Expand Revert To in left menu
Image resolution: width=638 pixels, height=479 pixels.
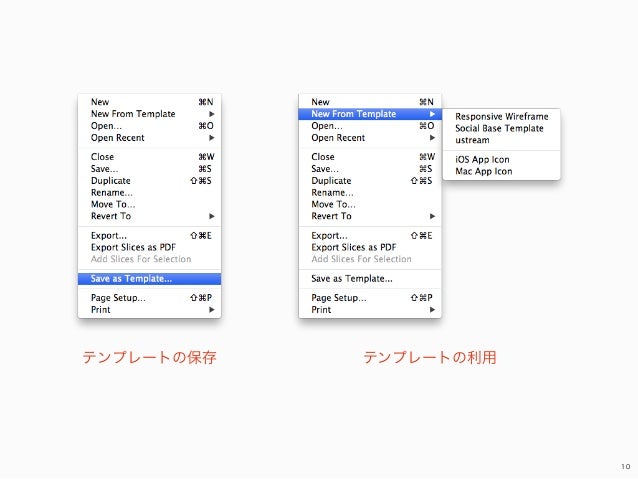pos(149,216)
